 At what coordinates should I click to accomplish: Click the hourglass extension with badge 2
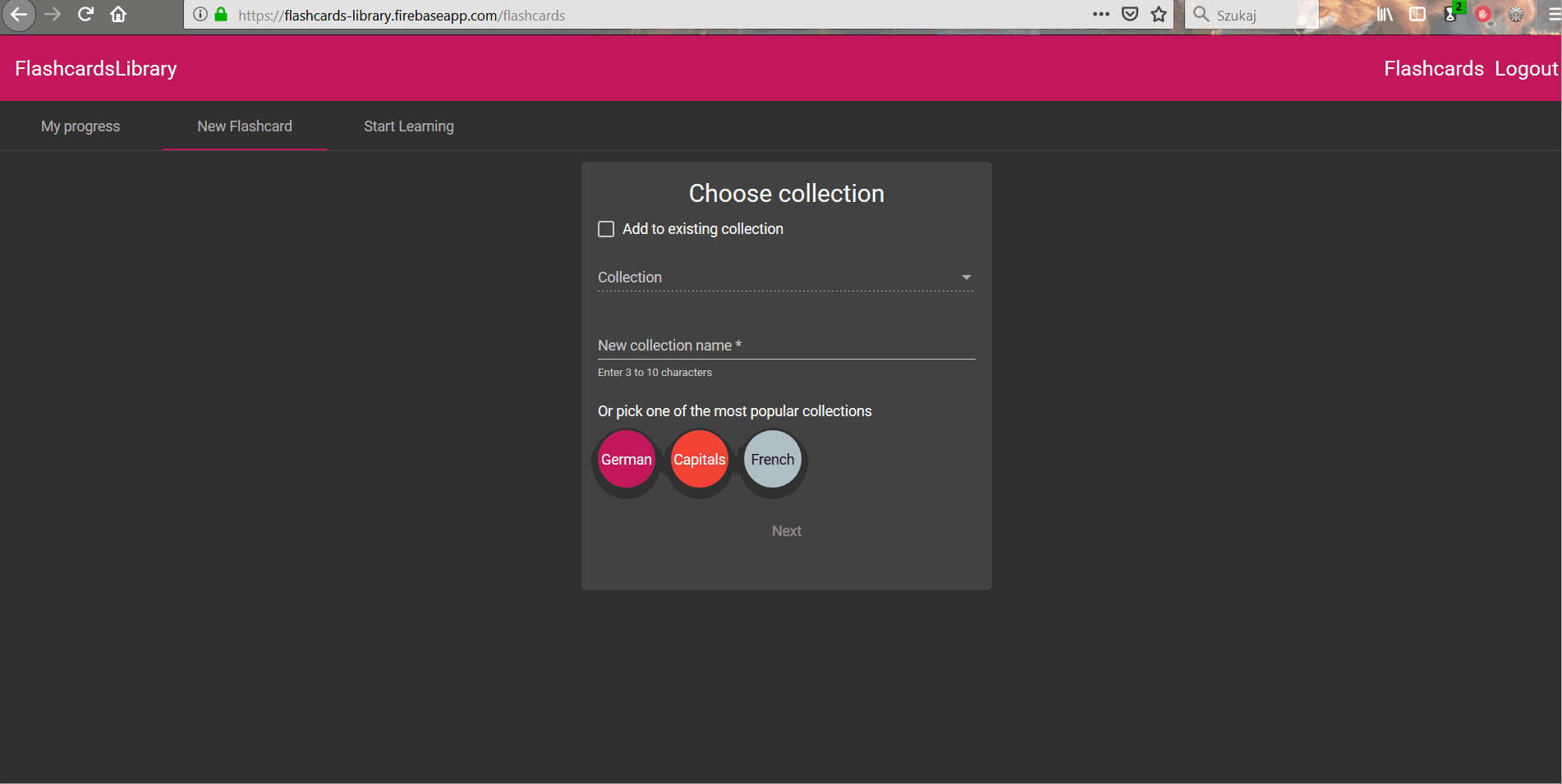(x=1450, y=15)
